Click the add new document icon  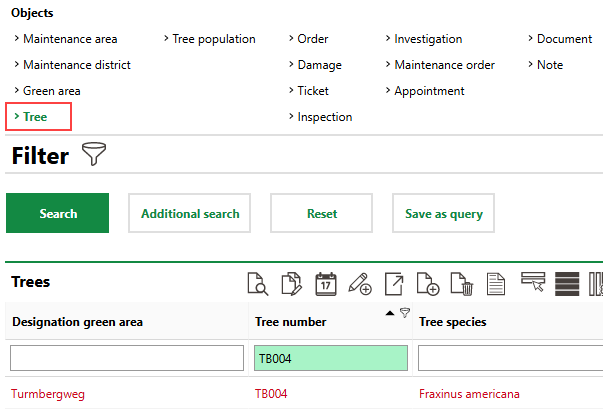[x=427, y=284]
